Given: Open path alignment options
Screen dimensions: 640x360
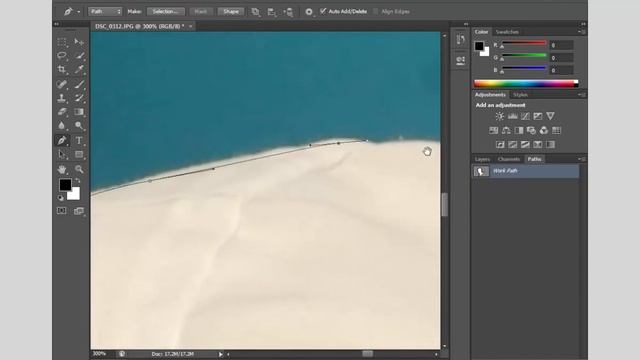Looking at the screenshot, I should (272, 12).
